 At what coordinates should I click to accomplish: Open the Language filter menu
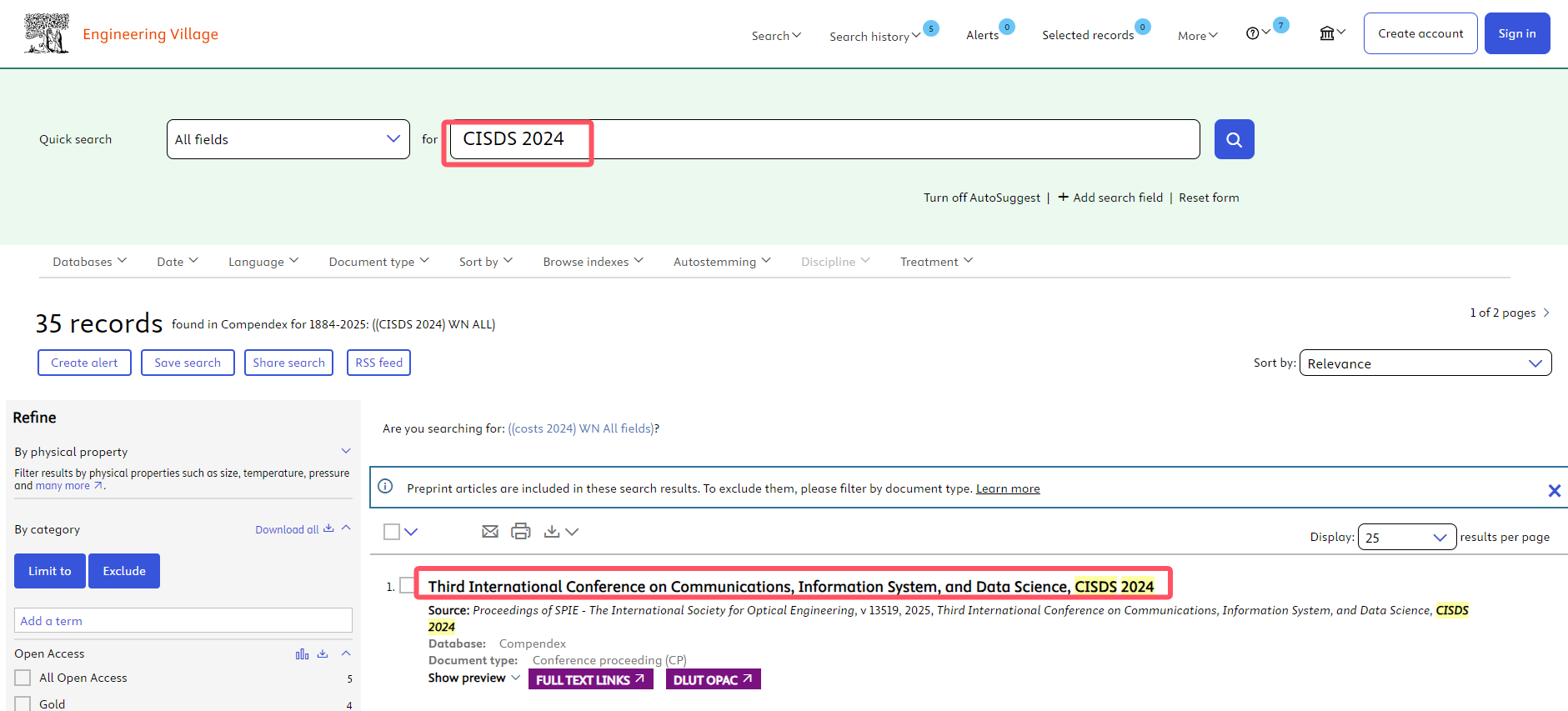263,262
